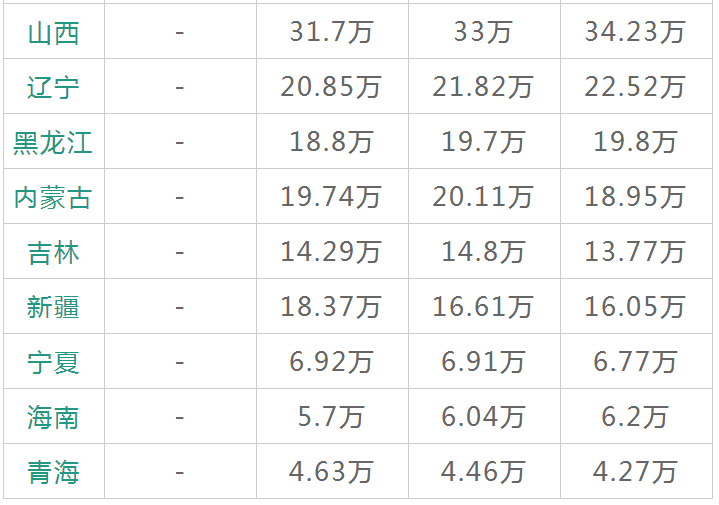Image resolution: width=719 pixels, height=505 pixels.
Task: Open the 黑龙江 link
Action: tap(53, 142)
